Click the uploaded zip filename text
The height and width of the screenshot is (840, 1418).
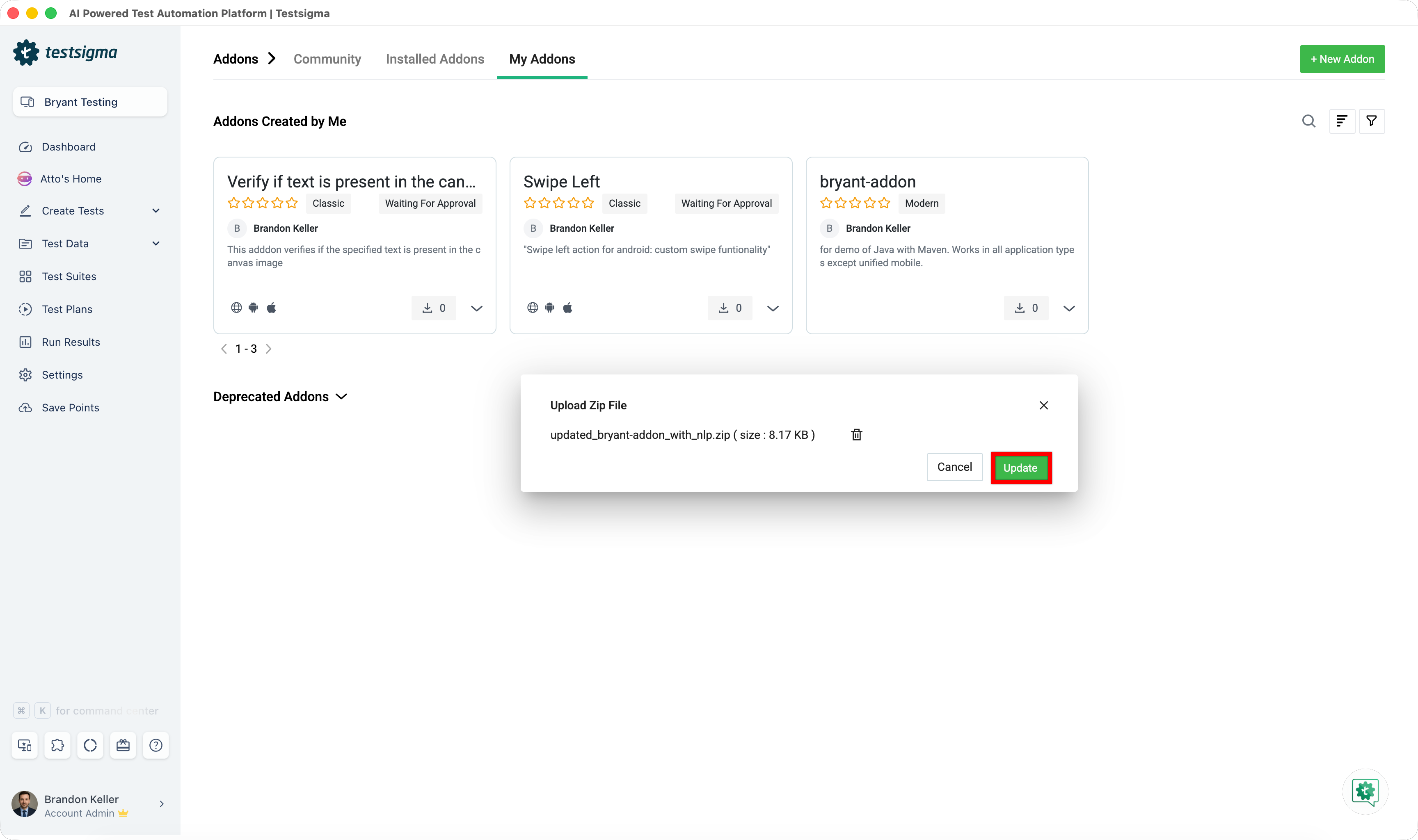pos(682,435)
